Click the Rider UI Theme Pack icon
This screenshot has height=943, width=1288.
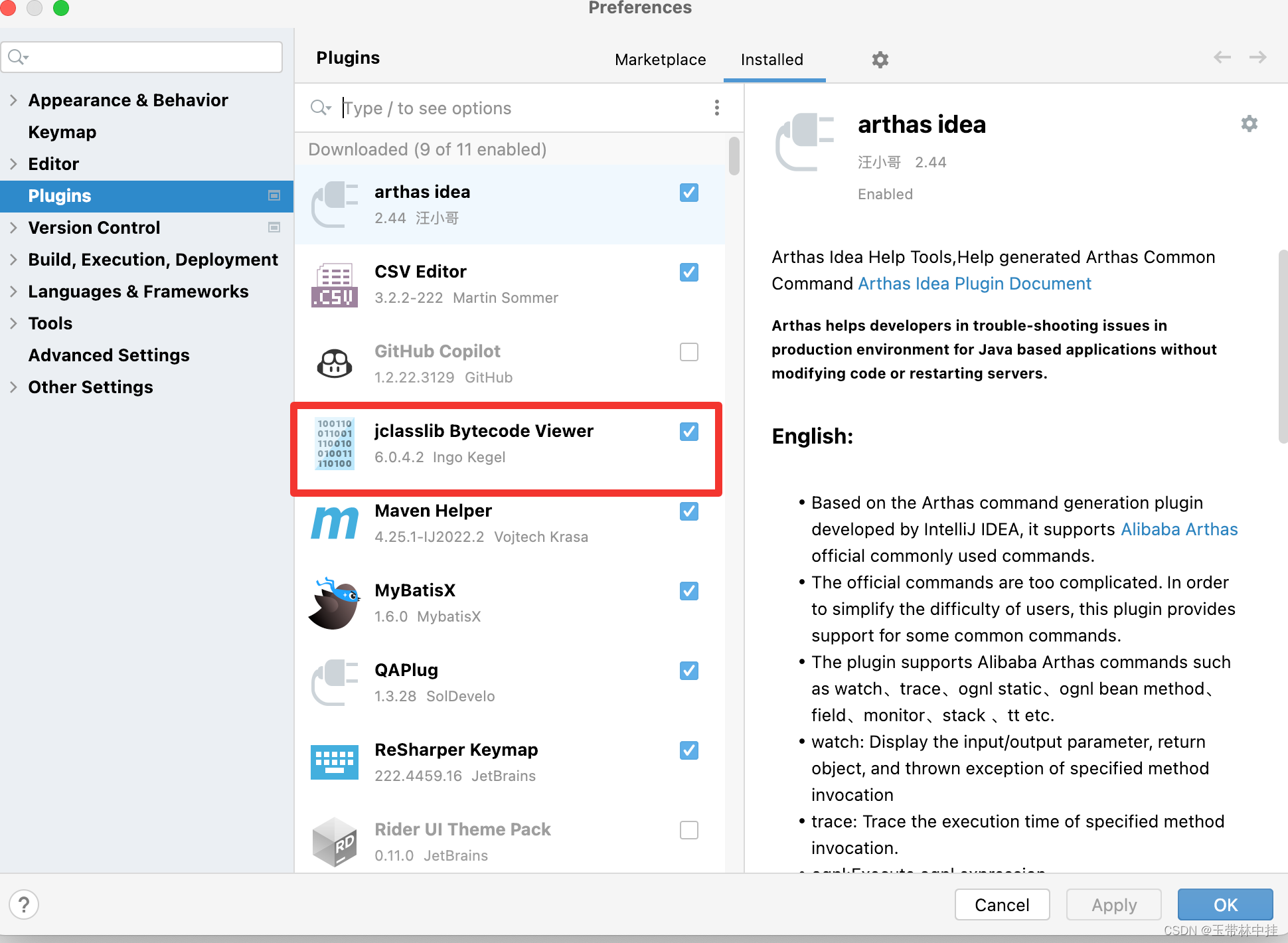click(x=335, y=842)
